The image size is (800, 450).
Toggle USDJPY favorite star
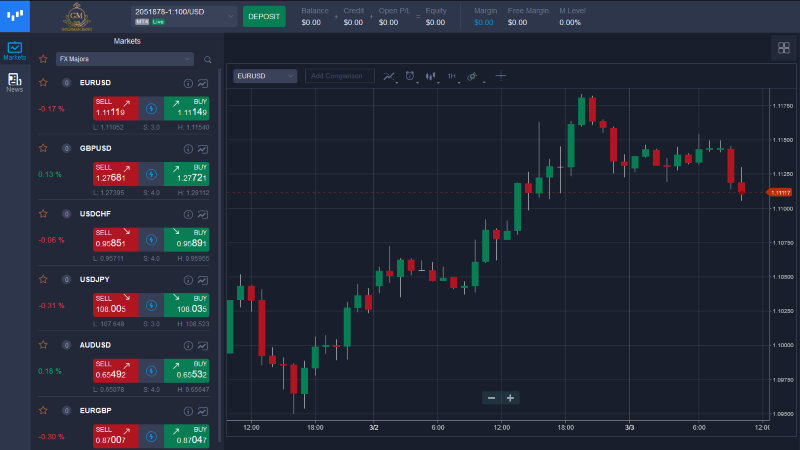coord(43,279)
